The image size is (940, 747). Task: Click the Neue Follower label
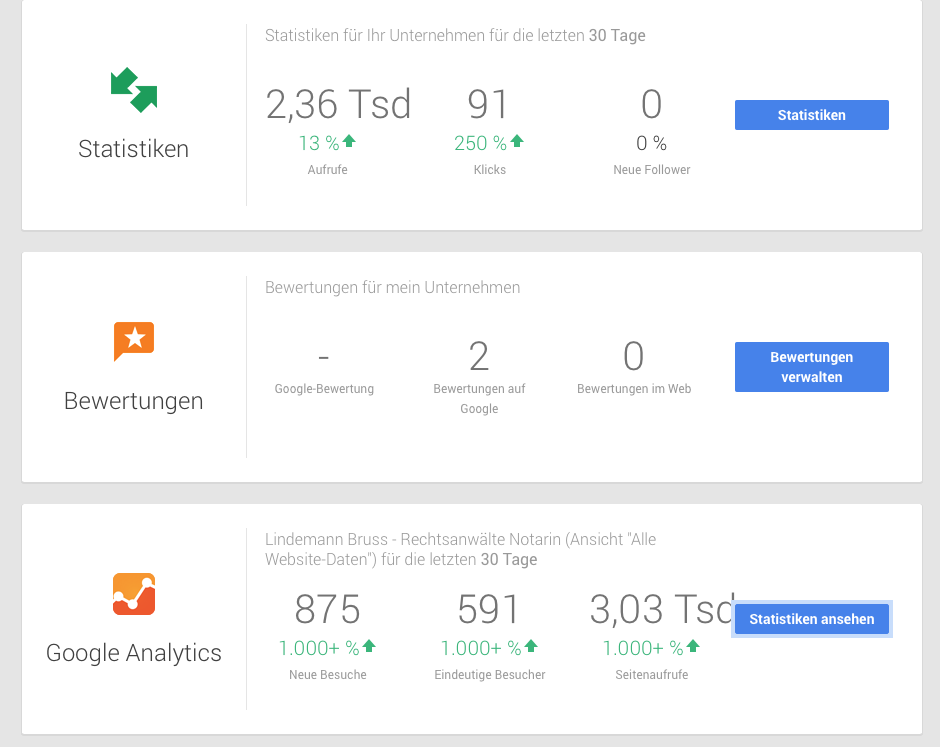coord(652,170)
